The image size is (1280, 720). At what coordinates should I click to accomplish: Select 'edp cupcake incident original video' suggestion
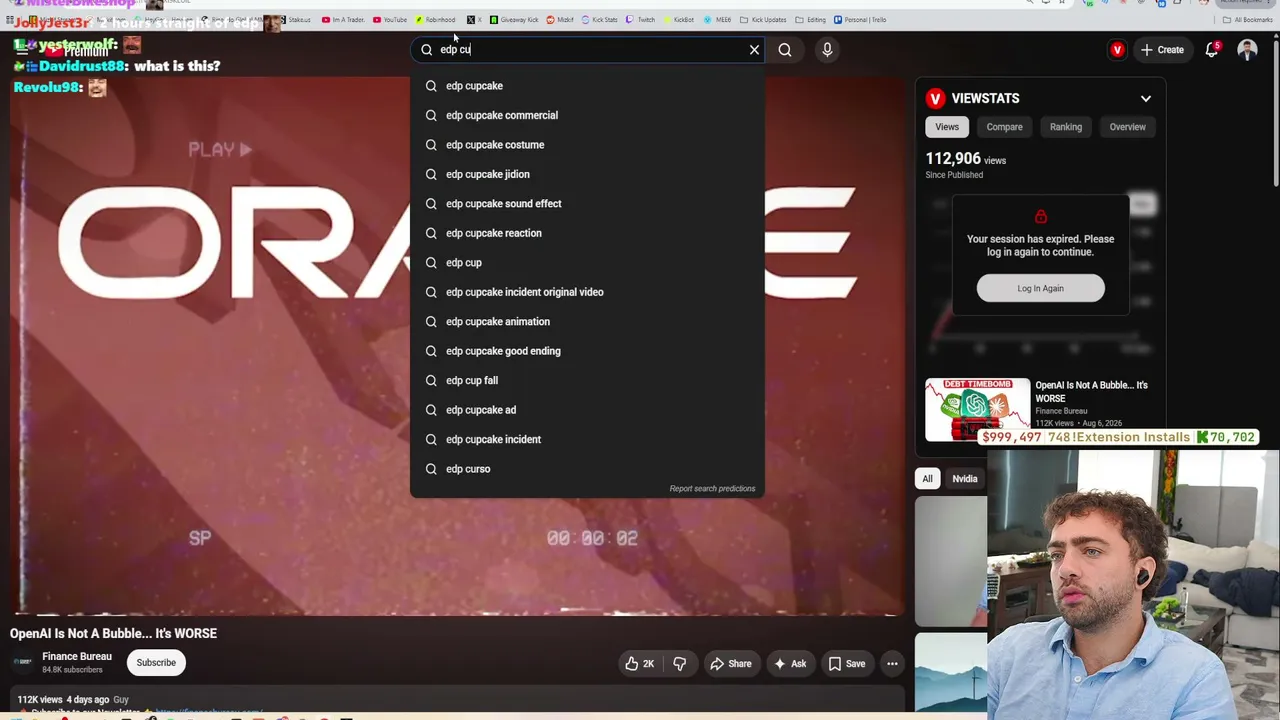(587, 292)
